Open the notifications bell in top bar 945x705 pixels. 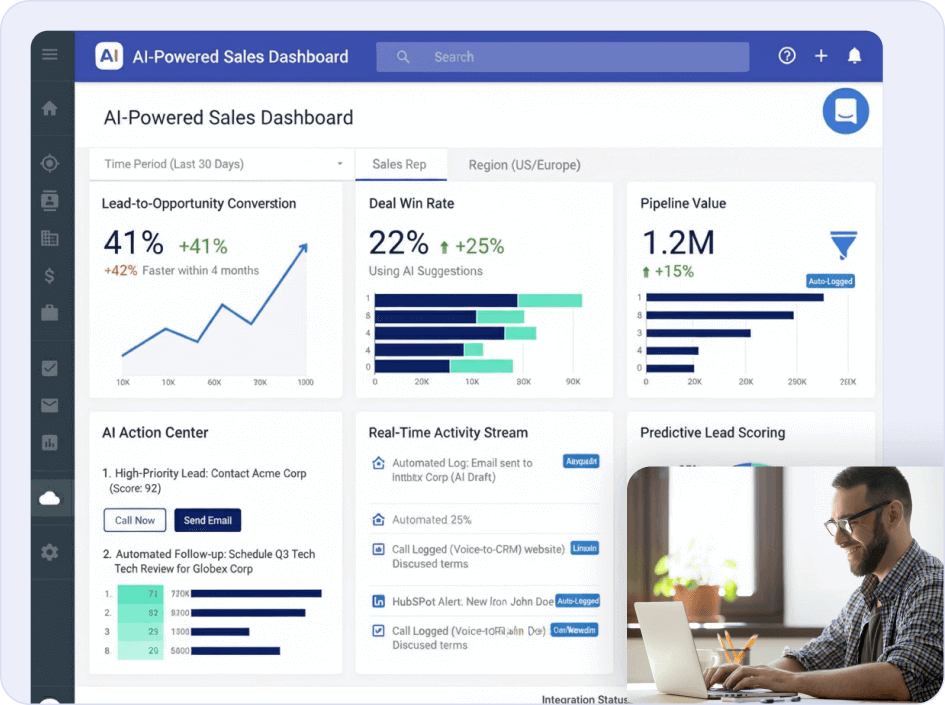coord(855,56)
